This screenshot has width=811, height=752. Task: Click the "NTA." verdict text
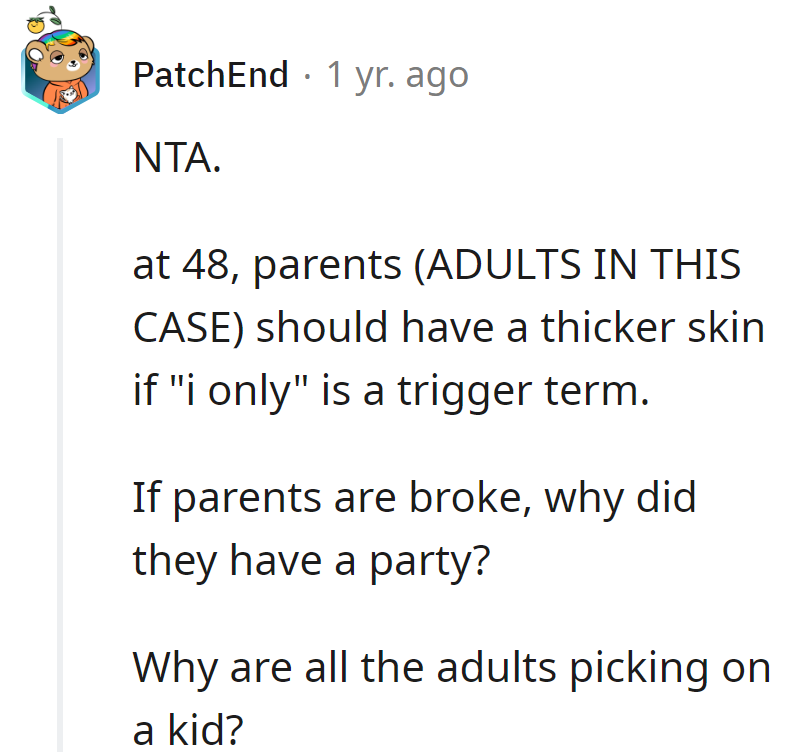(175, 159)
